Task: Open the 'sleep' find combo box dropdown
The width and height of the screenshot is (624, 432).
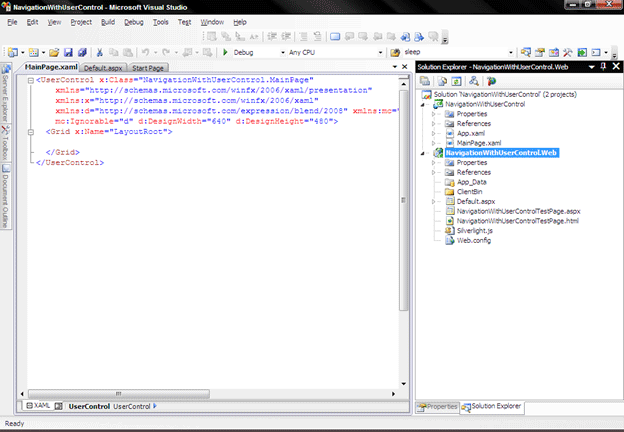Action: pyautogui.click(x=511, y=53)
